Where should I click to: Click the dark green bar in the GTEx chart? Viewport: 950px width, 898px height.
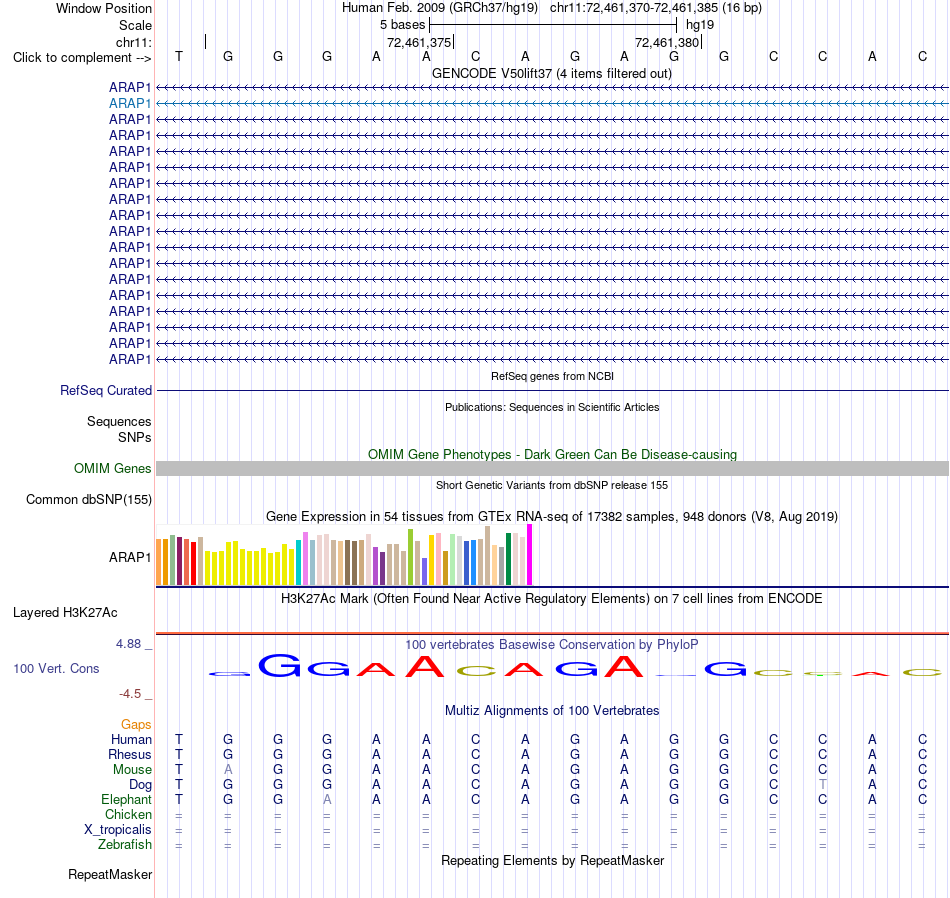pyautogui.click(x=508, y=559)
